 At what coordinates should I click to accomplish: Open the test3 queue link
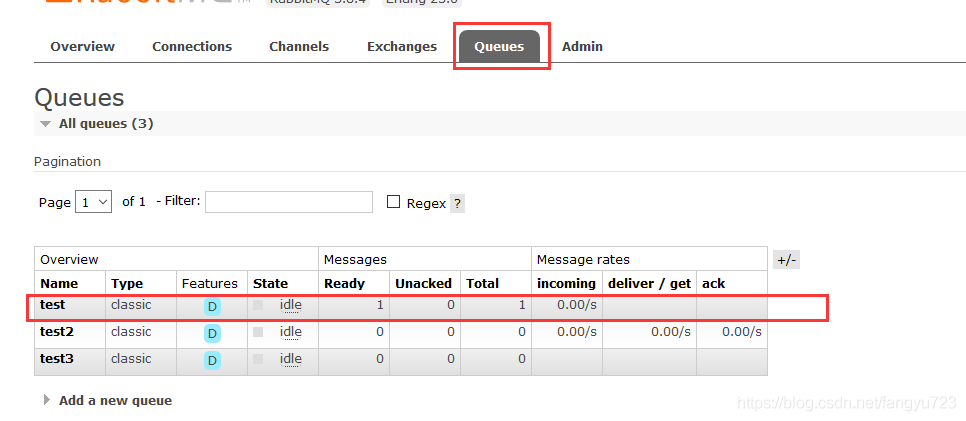coord(57,359)
